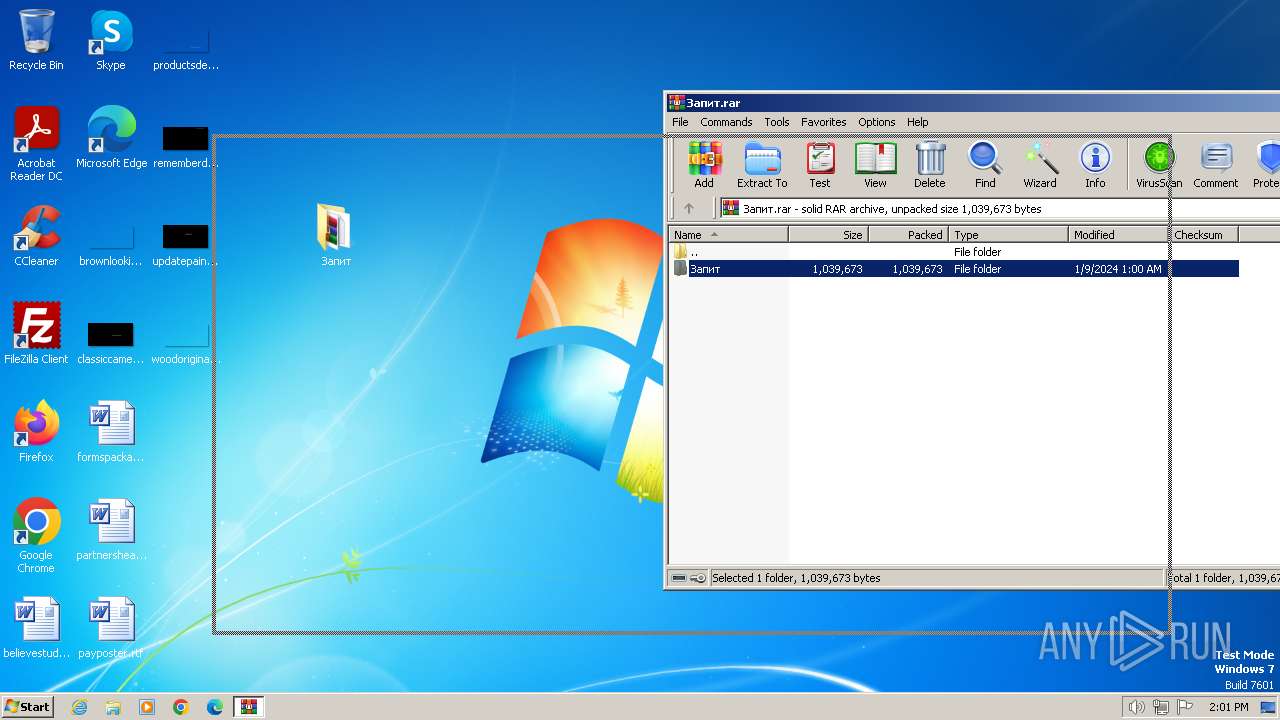Click the Delete trash can icon
This screenshot has width=1280, height=720.
(x=930, y=165)
